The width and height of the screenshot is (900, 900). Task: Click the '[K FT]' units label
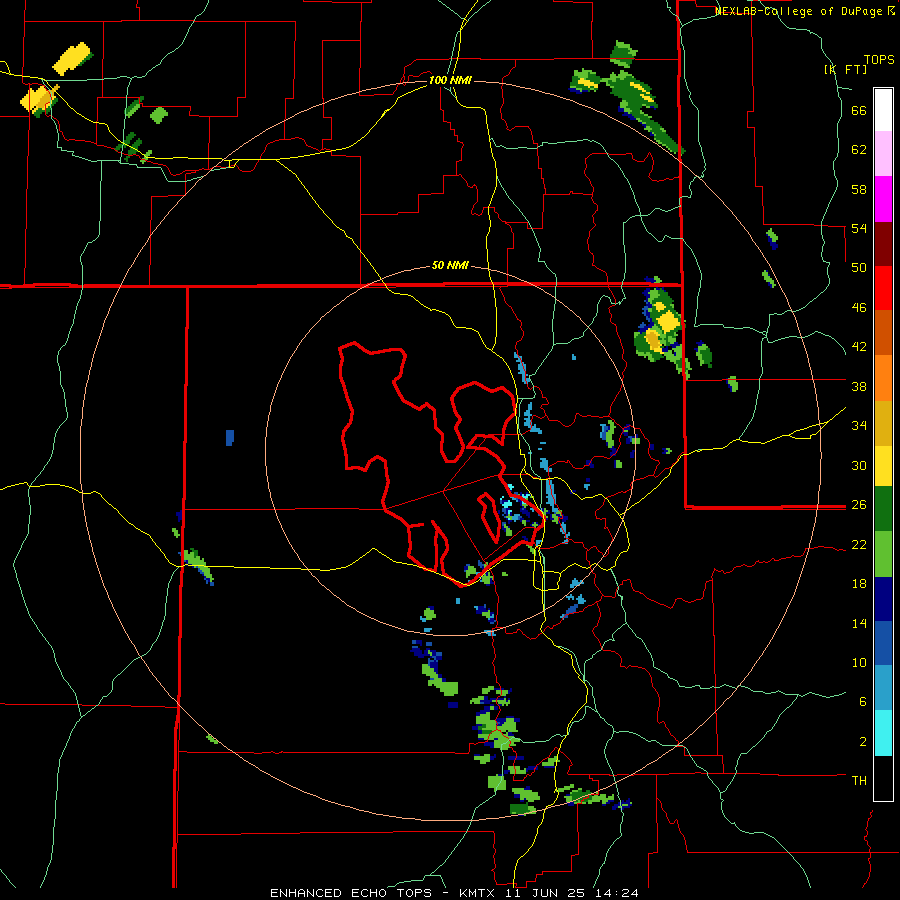click(x=845, y=69)
